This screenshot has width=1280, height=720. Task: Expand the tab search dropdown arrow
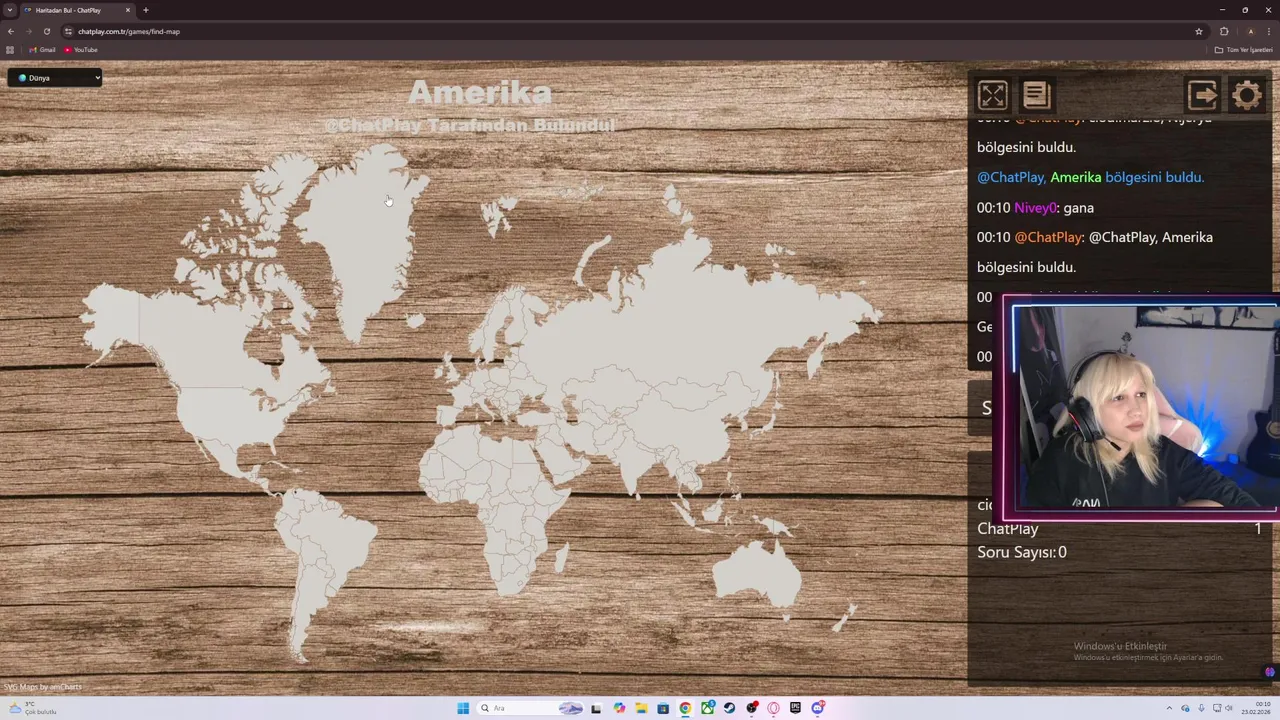(9, 10)
